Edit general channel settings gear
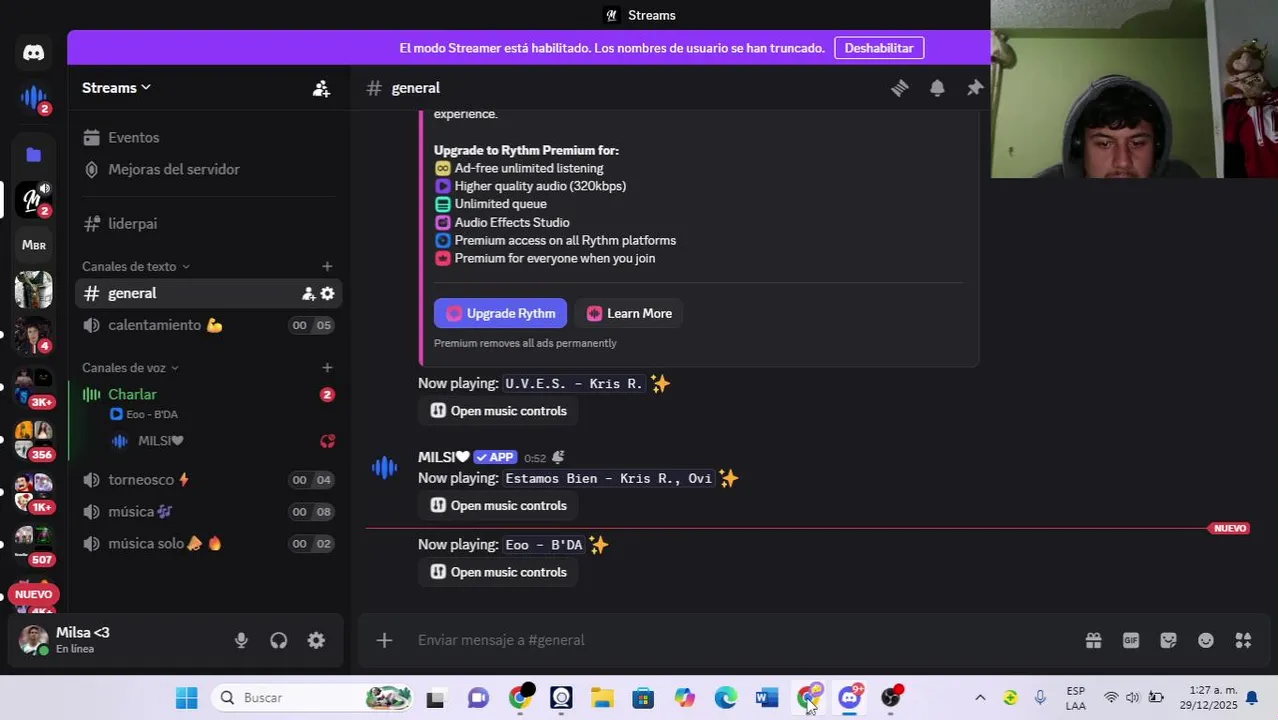Image resolution: width=1278 pixels, height=720 pixels. (x=327, y=293)
